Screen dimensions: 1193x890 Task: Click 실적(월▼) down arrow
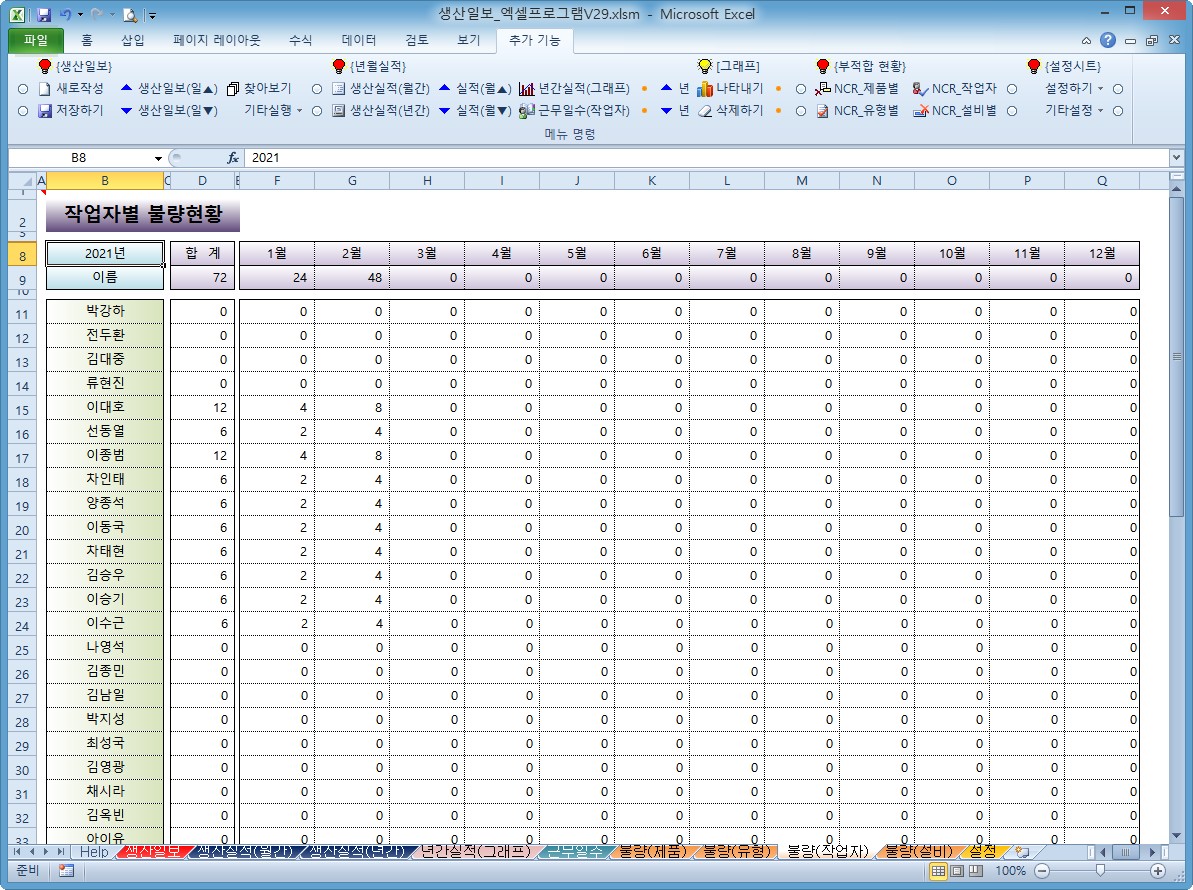445,111
